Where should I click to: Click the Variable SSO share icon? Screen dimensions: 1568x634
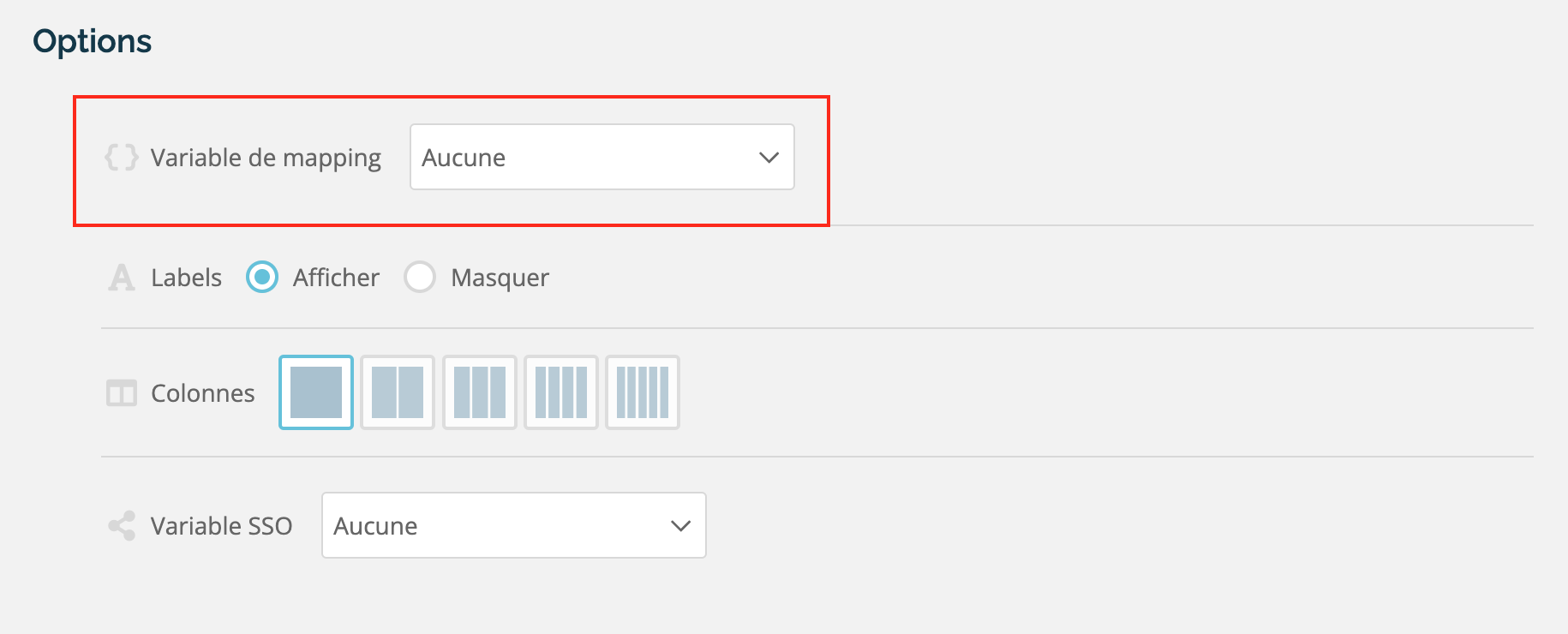(x=122, y=526)
